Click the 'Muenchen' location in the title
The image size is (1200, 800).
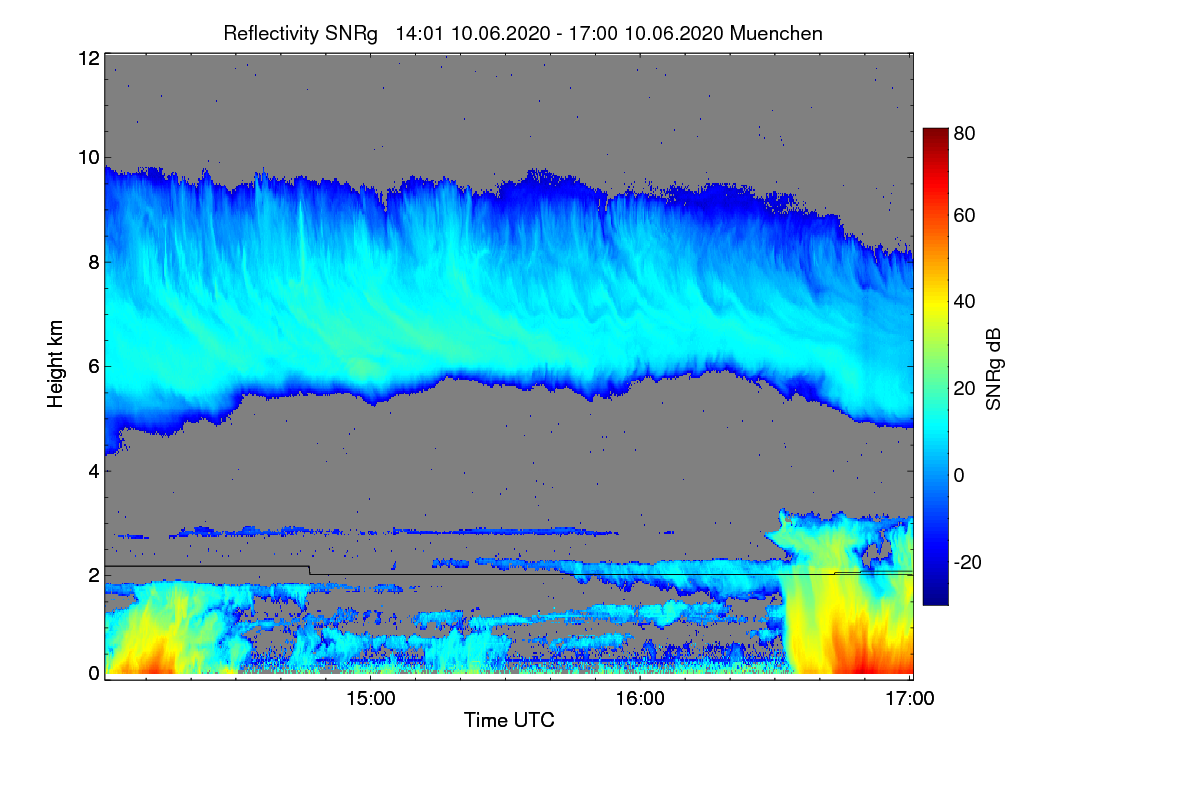point(776,33)
